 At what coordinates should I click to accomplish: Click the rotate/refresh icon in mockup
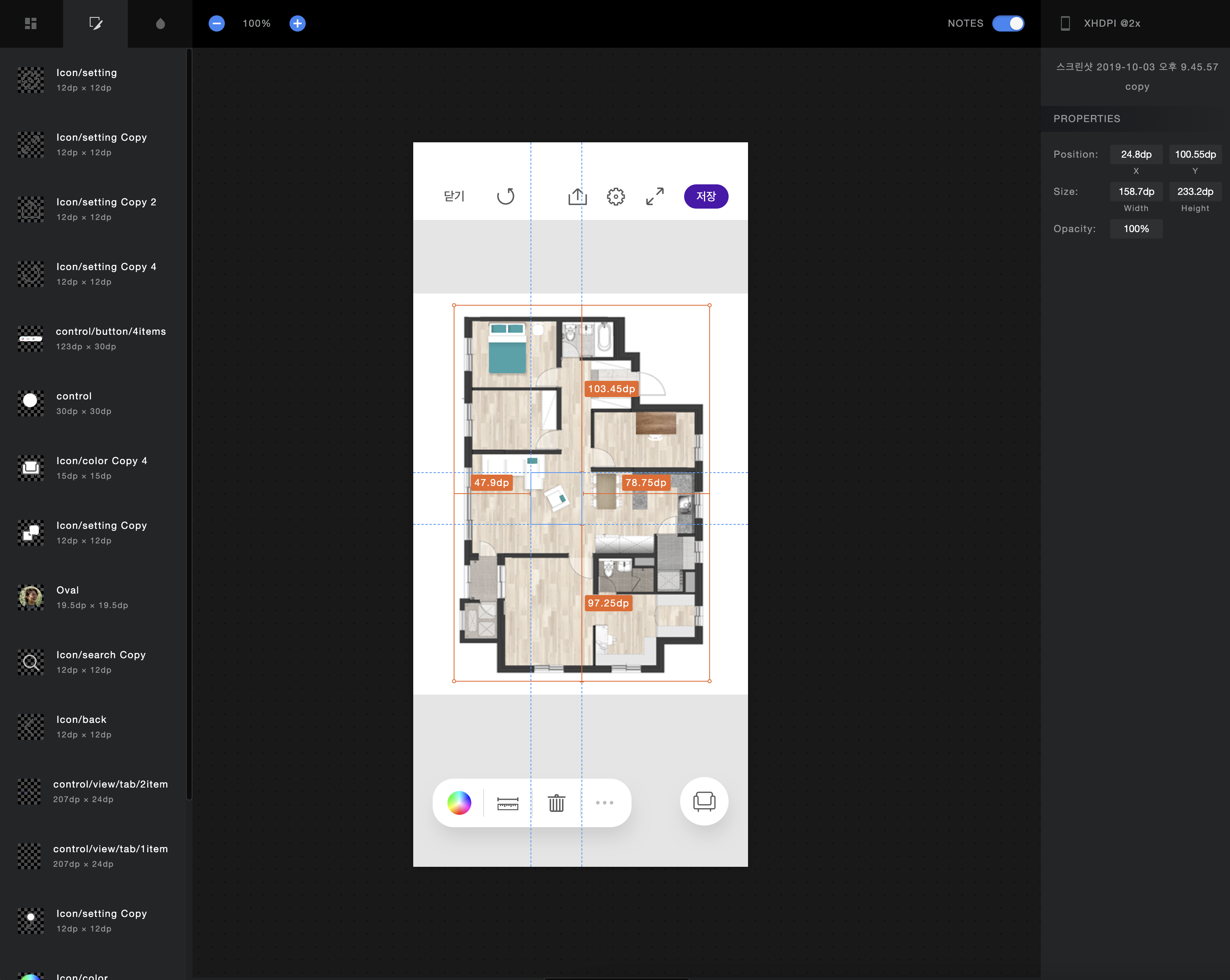(505, 196)
